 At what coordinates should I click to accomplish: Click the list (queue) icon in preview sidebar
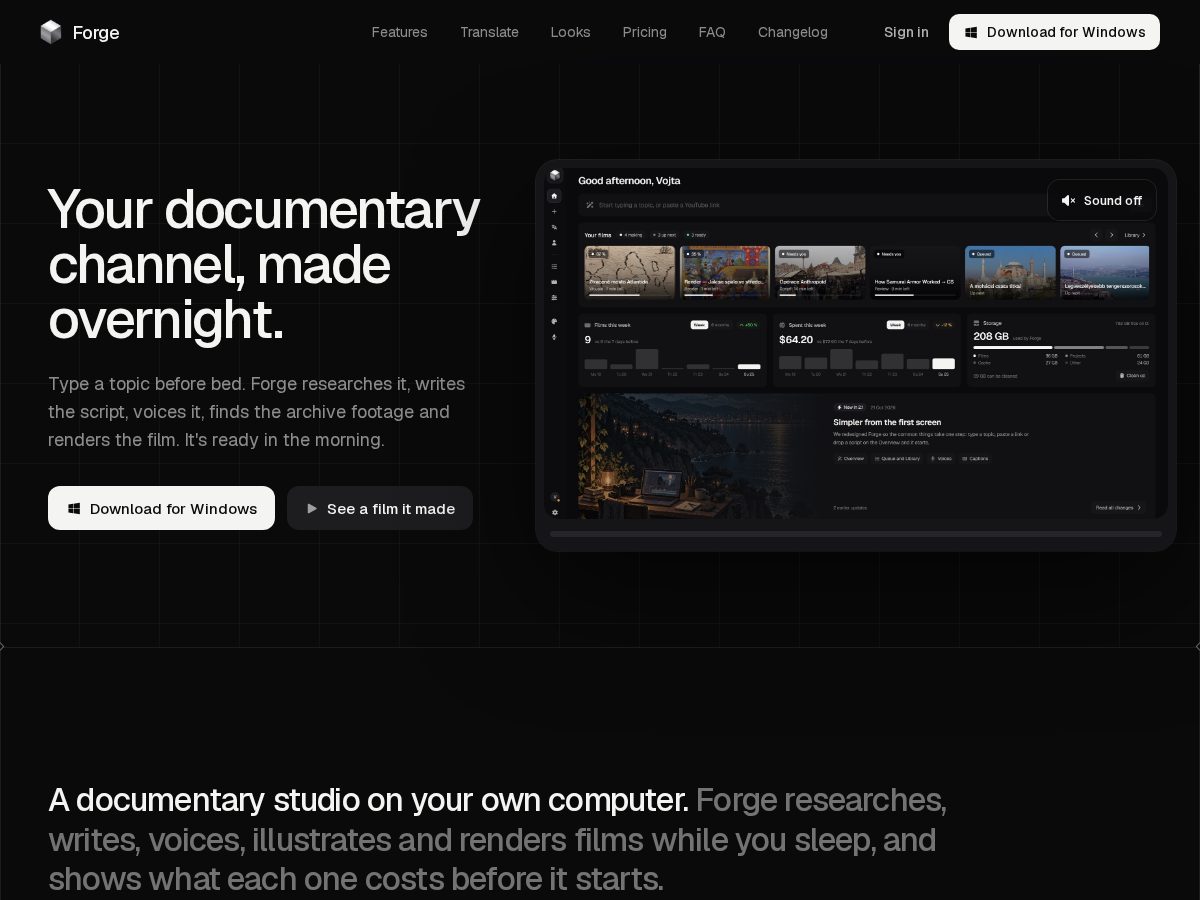point(554,267)
